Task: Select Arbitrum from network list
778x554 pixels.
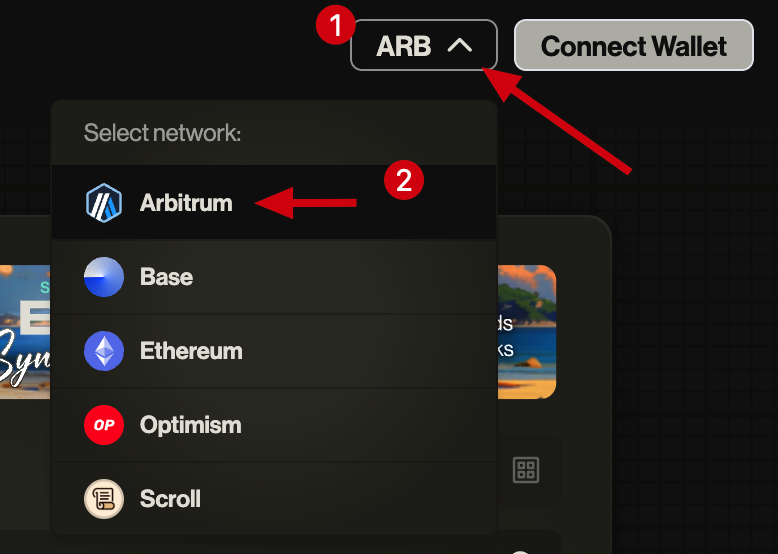Action: (x=274, y=202)
